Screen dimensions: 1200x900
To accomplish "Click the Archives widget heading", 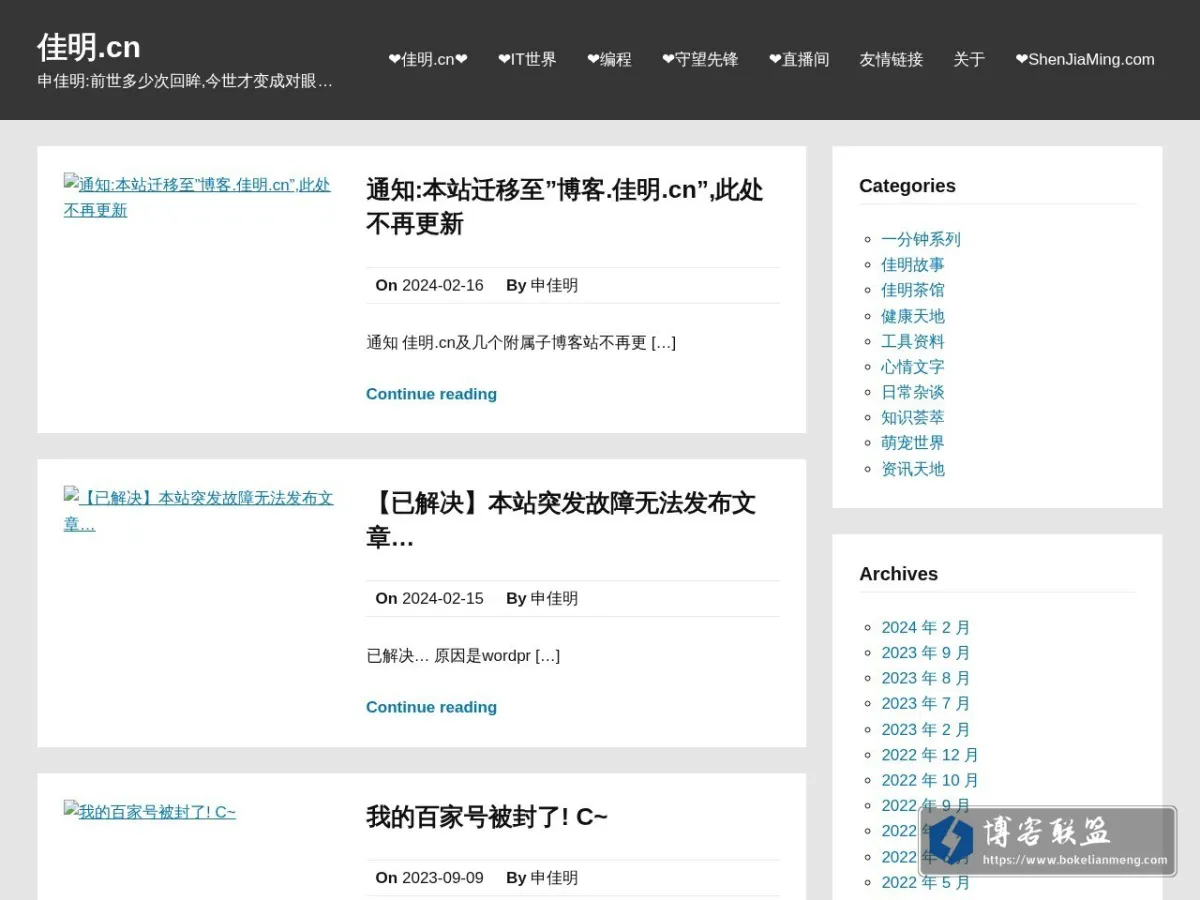I will 898,574.
